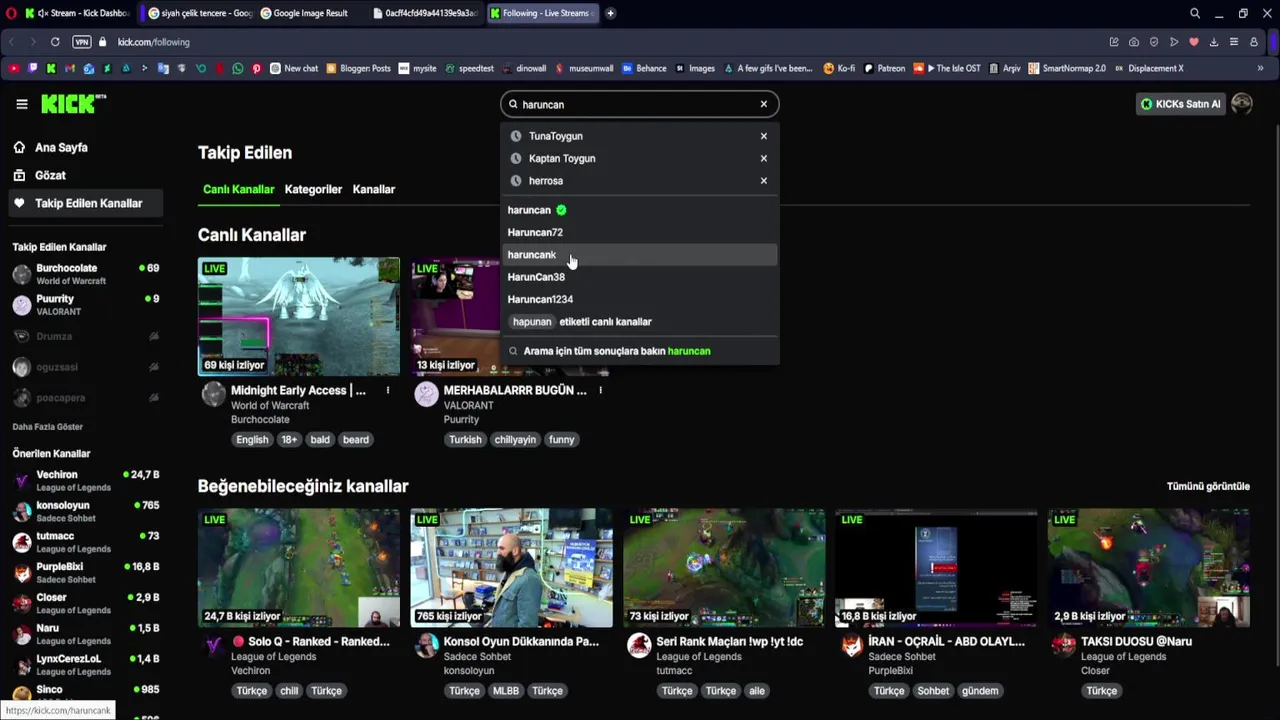Click the heart bookmark icon in the address bar
This screenshot has width=1280, height=720.
[x=1194, y=42]
